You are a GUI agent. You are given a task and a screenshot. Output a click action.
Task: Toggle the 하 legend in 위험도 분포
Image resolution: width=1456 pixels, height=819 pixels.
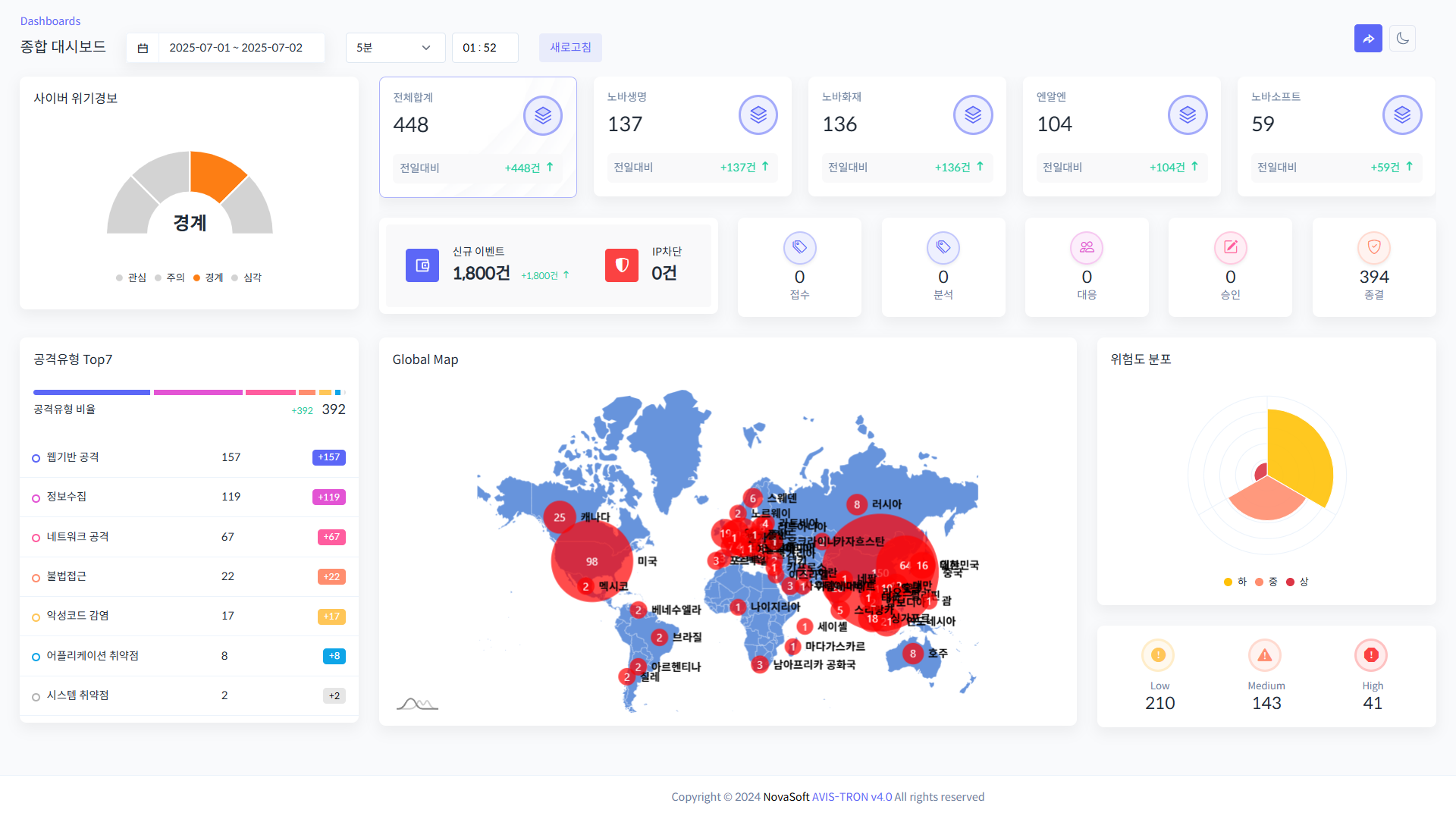click(x=1235, y=582)
